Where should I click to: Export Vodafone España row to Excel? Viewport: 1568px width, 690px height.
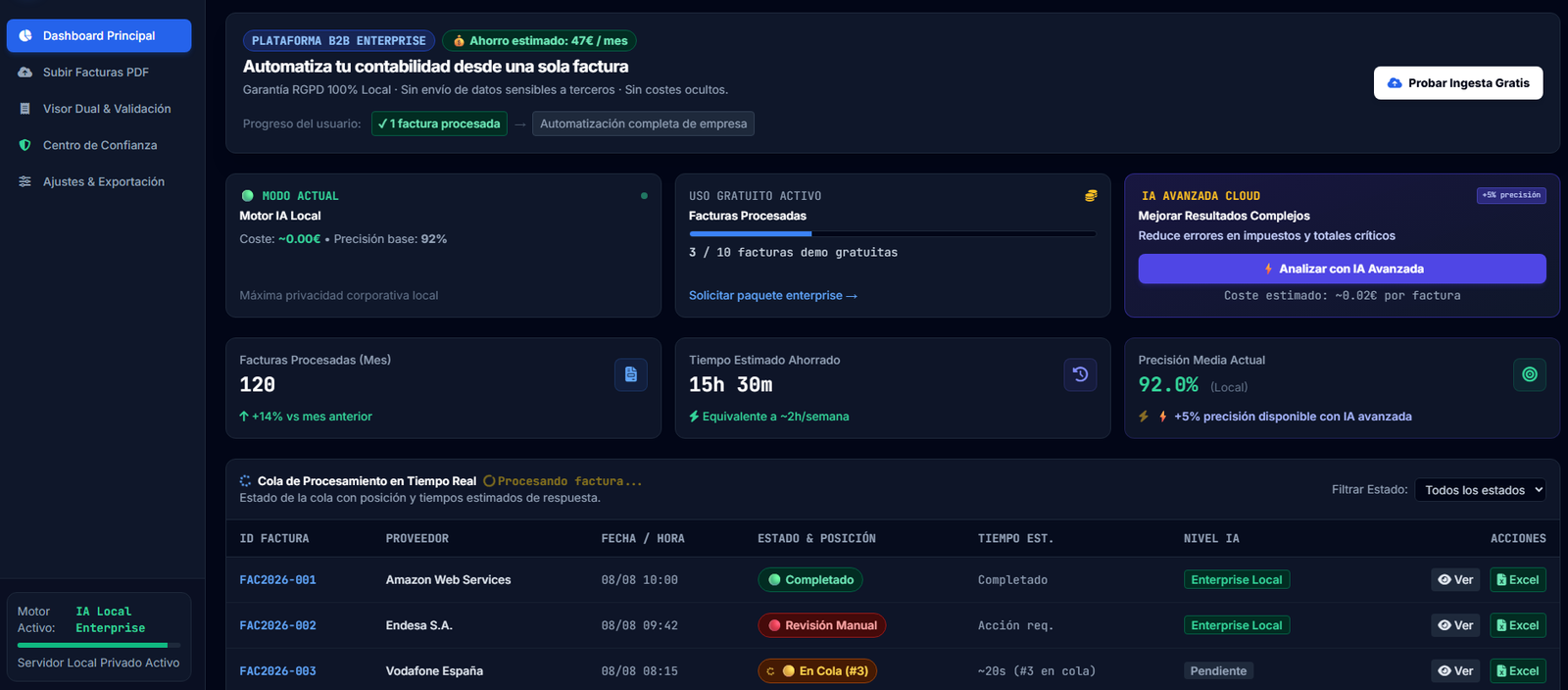coord(1518,671)
